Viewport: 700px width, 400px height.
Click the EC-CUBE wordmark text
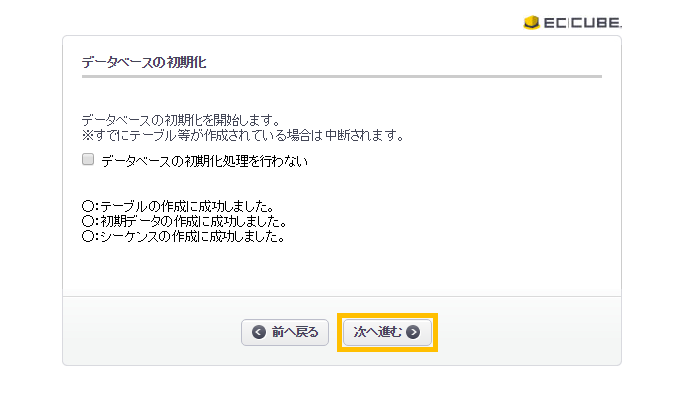pyautogui.click(x=583, y=23)
